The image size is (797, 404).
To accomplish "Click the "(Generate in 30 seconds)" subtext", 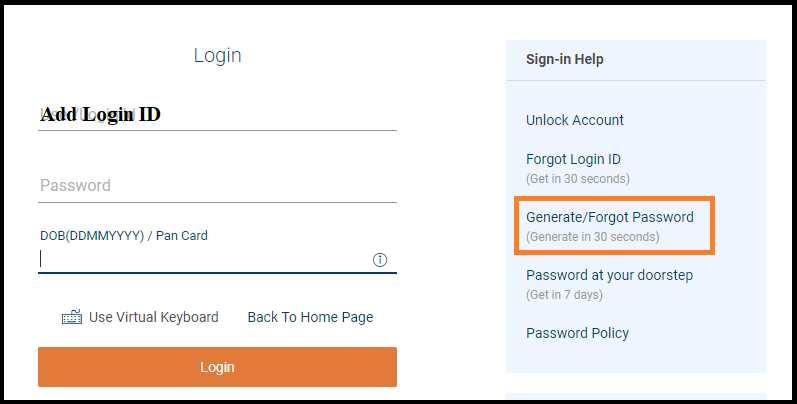I will (x=593, y=237).
